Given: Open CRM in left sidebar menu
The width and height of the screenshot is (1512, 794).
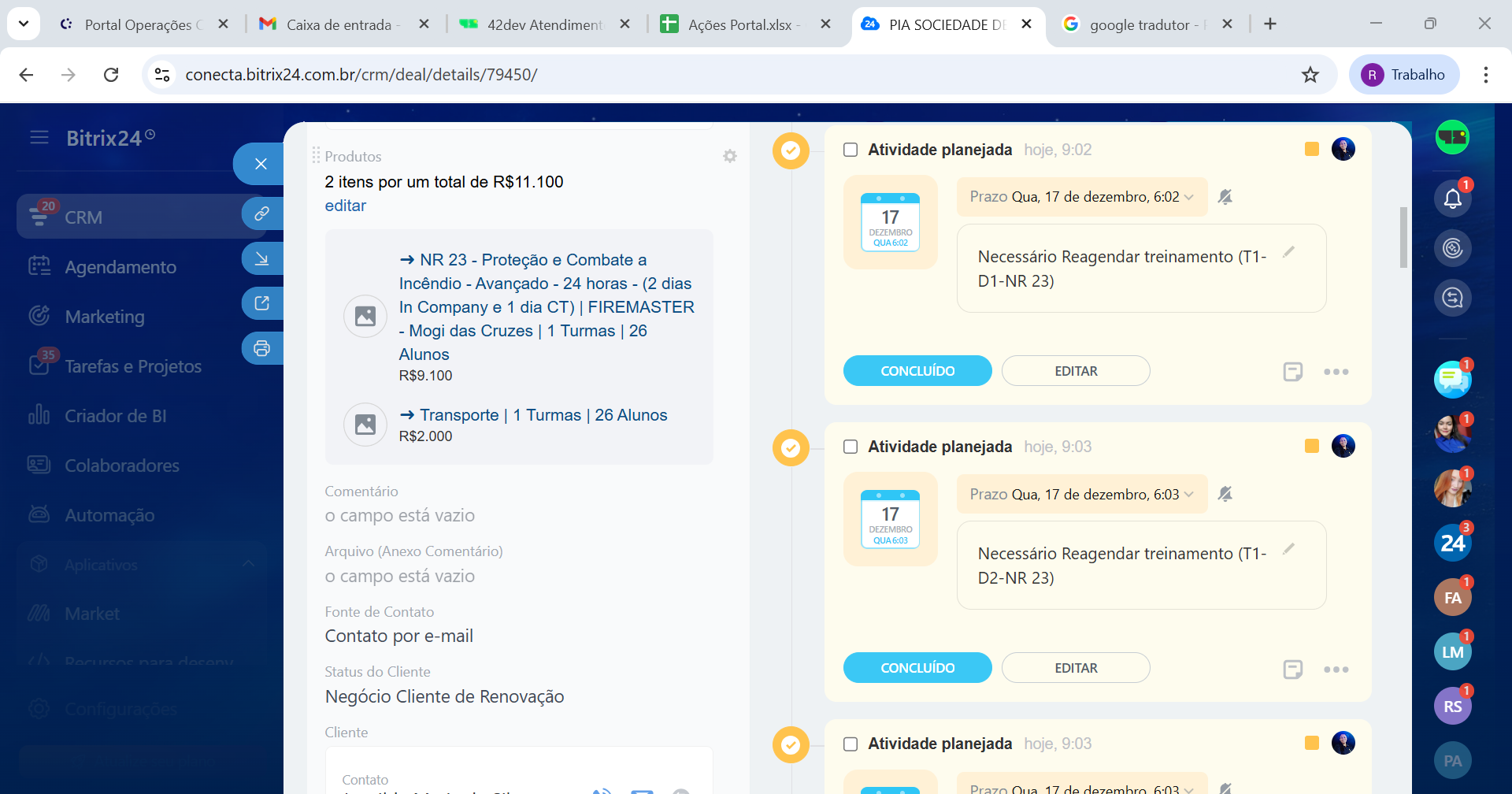Looking at the screenshot, I should point(83,217).
